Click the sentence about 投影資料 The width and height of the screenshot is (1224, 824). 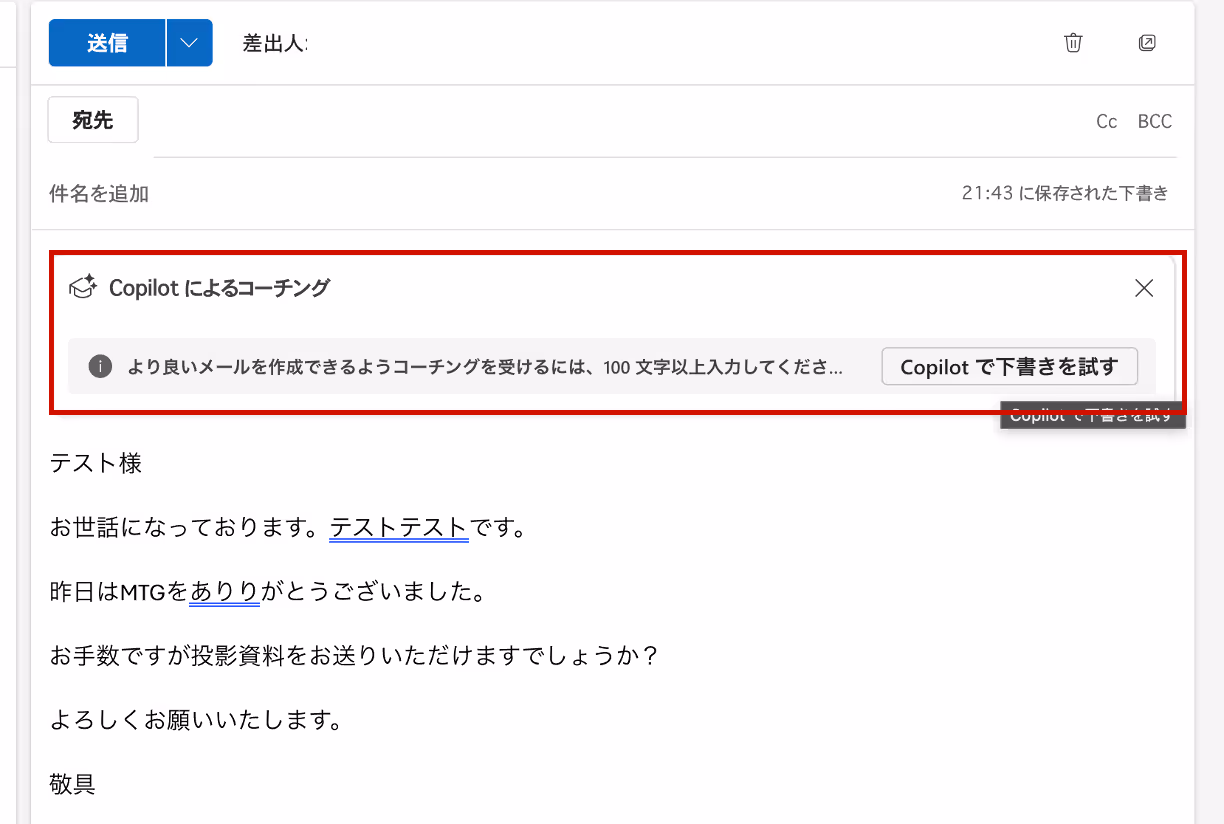354,657
